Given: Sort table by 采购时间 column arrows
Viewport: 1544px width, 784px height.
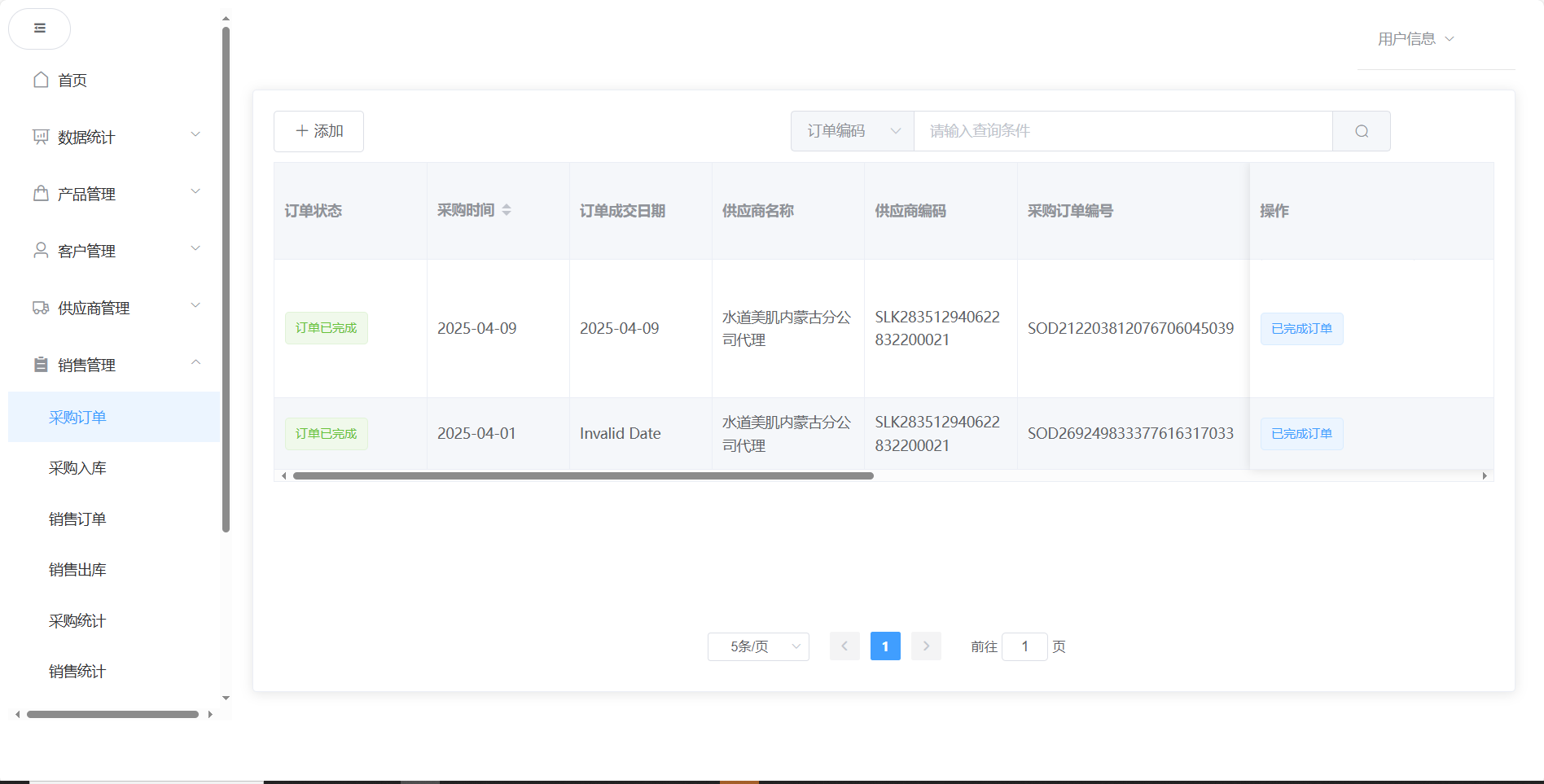Looking at the screenshot, I should (x=507, y=210).
